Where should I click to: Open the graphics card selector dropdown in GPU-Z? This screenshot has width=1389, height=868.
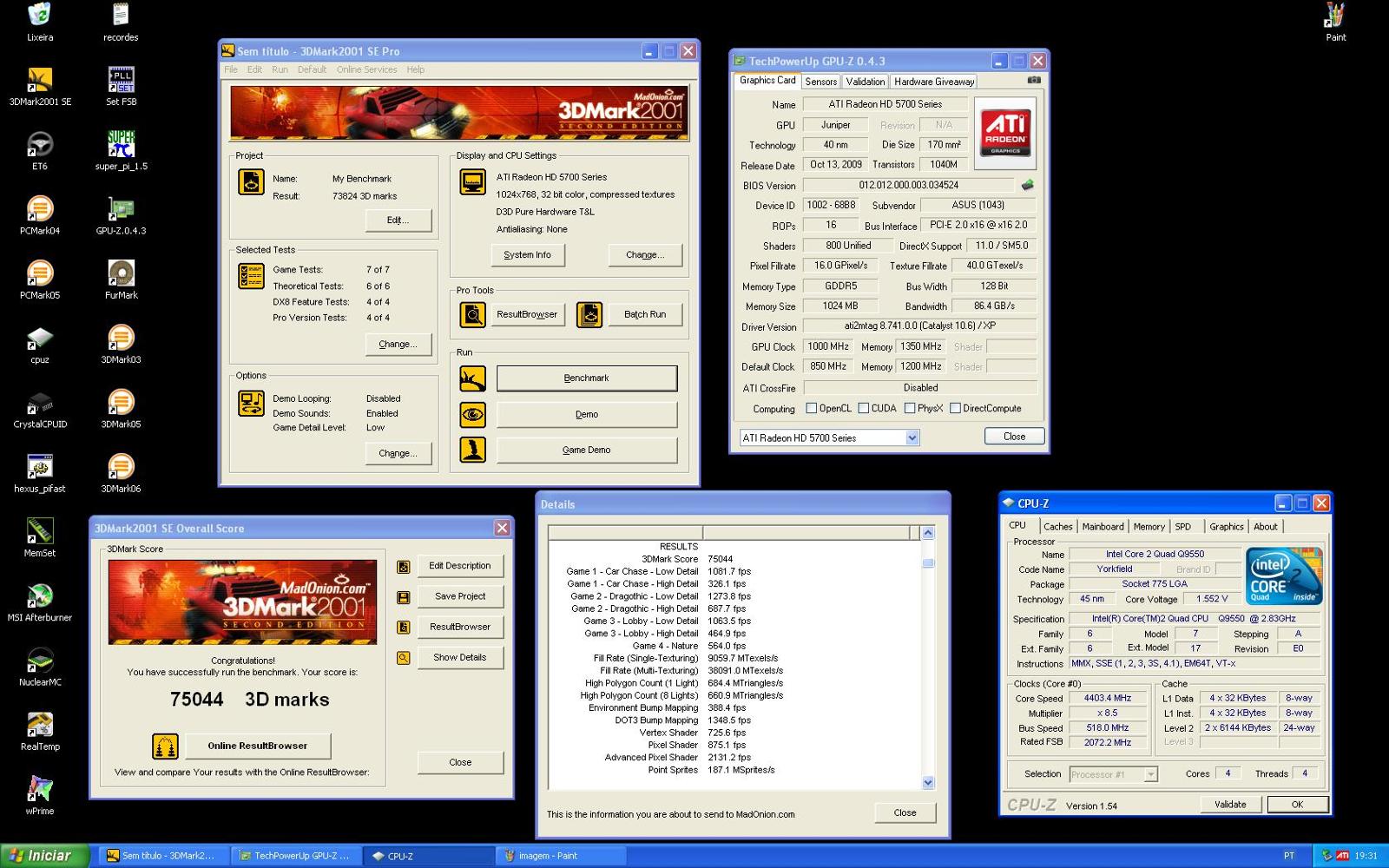tap(912, 438)
